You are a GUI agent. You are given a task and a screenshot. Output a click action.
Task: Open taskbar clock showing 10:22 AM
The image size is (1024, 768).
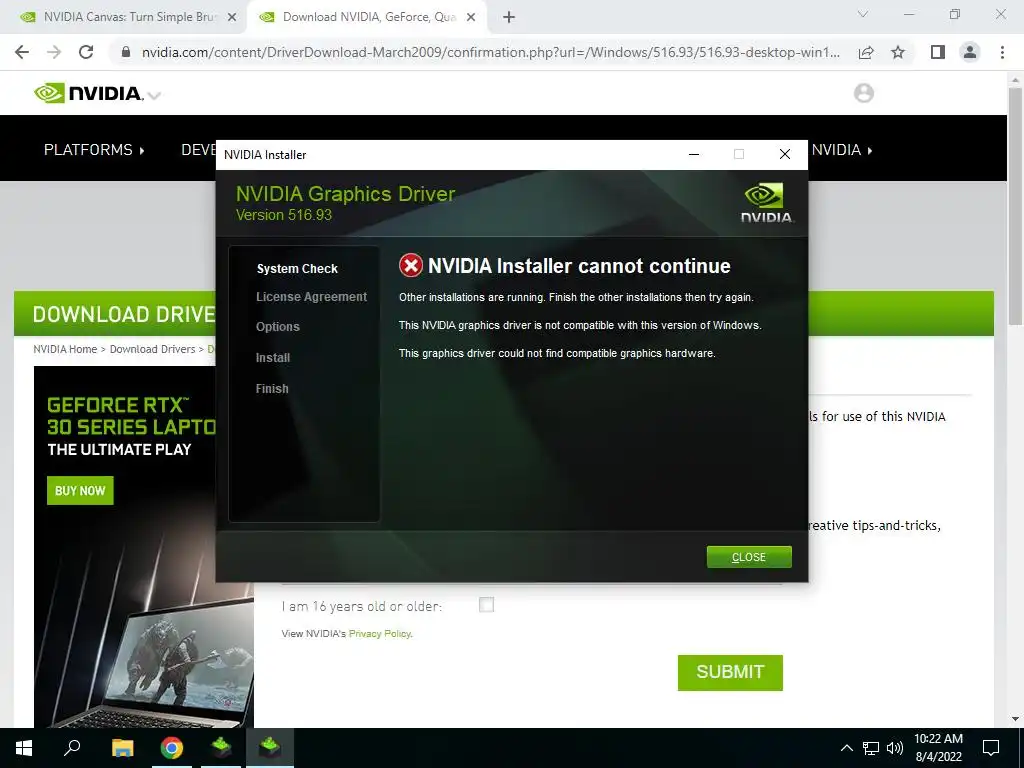pyautogui.click(x=938, y=748)
